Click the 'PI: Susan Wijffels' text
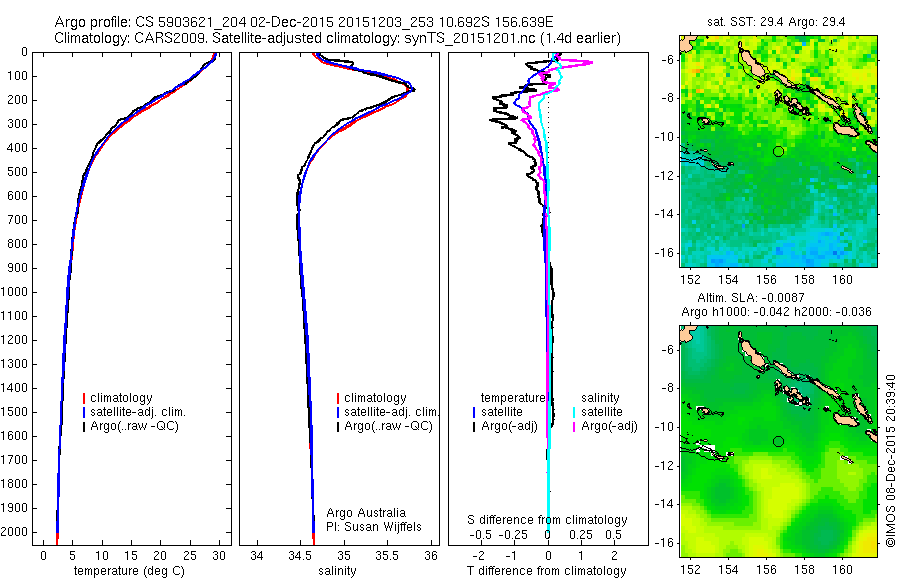The height and width of the screenshot is (580, 900). tap(374, 527)
